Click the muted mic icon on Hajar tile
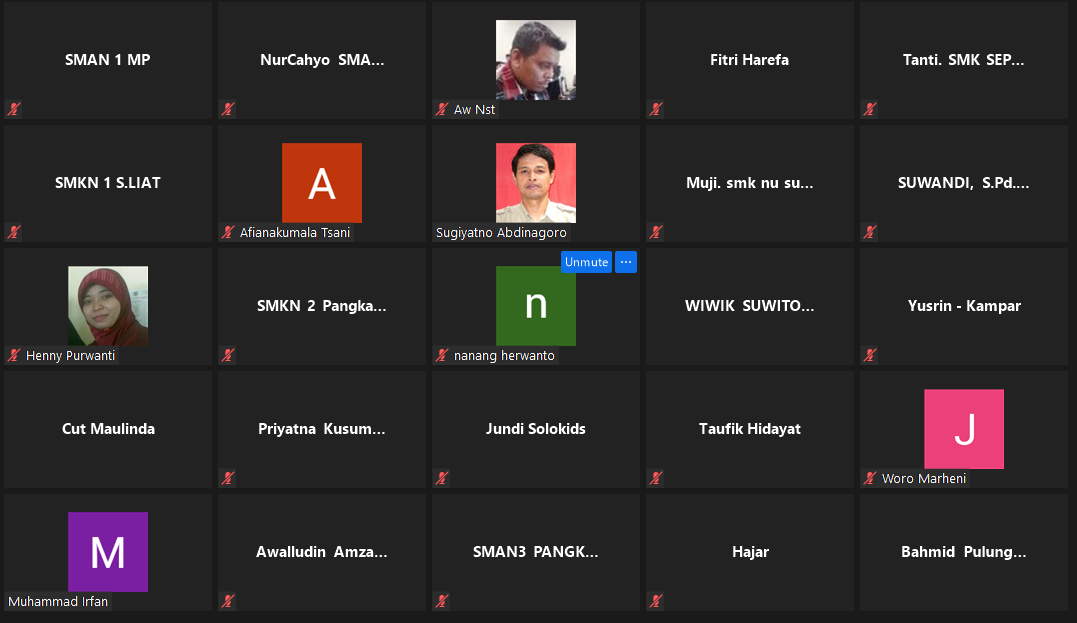This screenshot has width=1077, height=623. (656, 601)
